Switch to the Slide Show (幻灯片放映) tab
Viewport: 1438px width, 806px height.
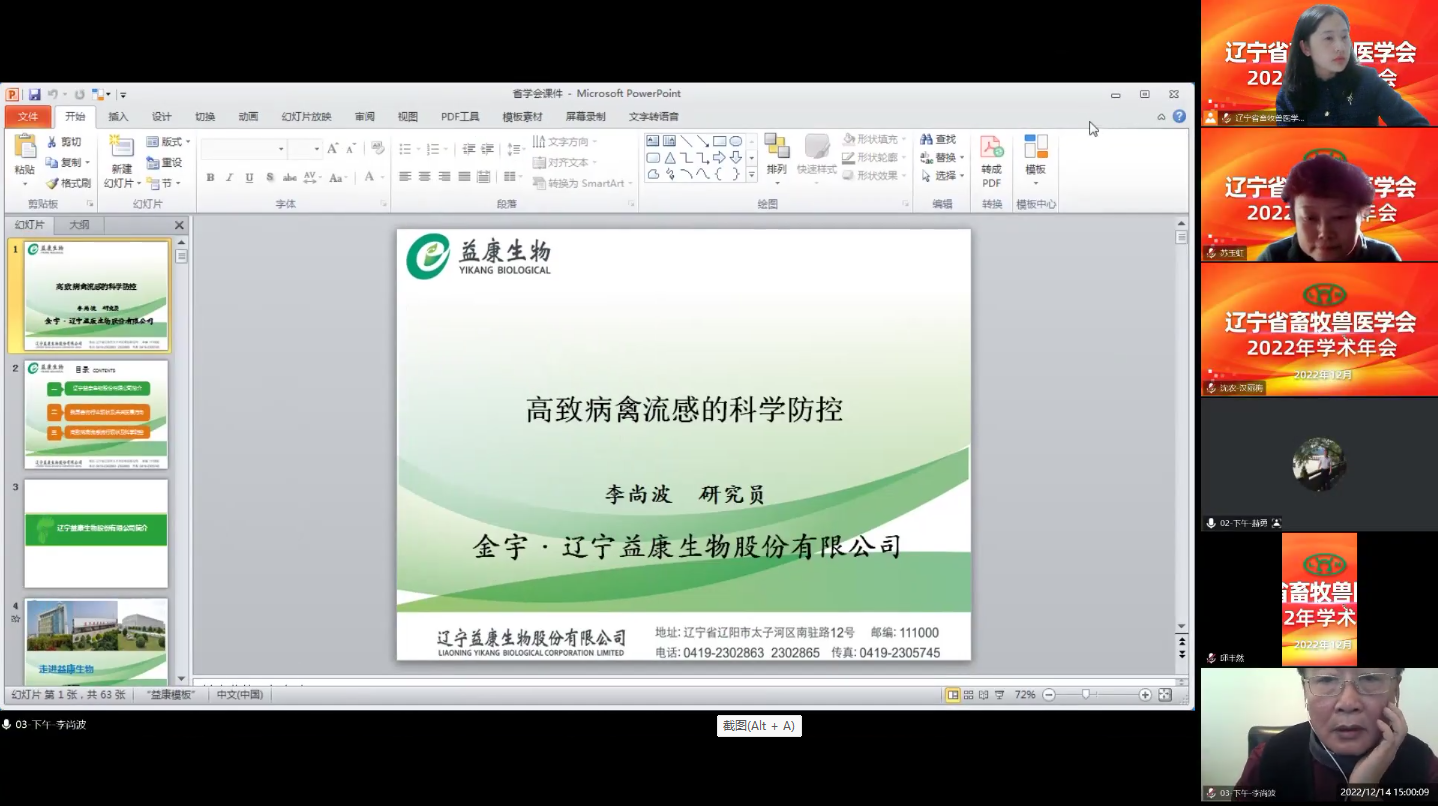(x=306, y=117)
